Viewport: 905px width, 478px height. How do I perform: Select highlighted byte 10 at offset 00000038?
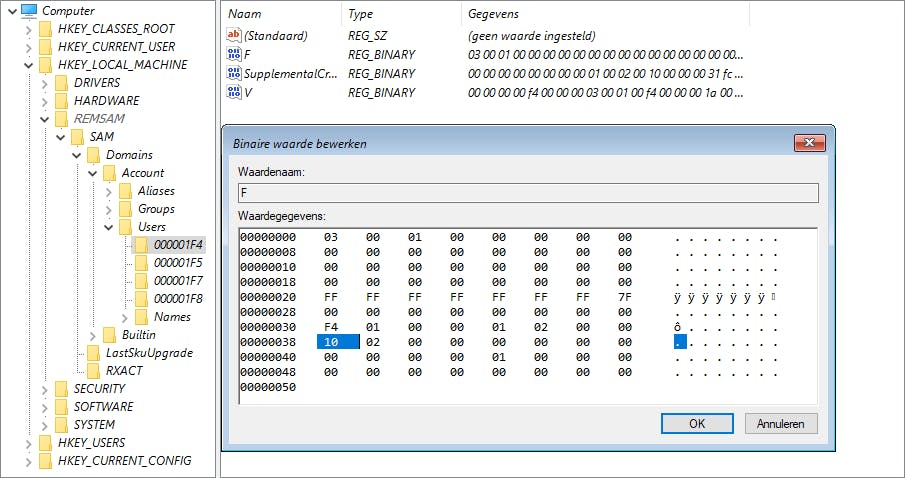point(338,342)
